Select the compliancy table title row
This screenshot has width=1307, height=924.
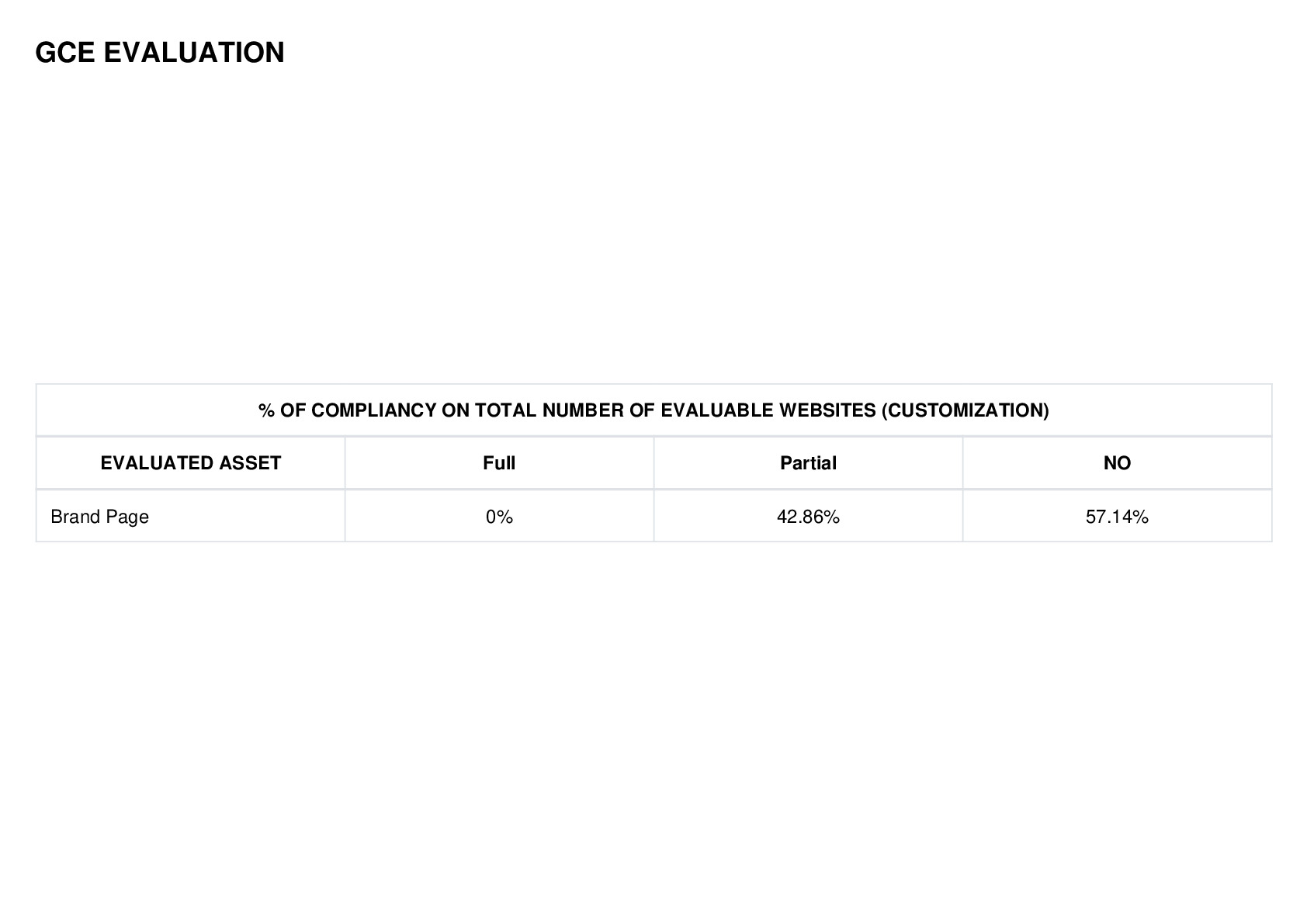point(653,410)
